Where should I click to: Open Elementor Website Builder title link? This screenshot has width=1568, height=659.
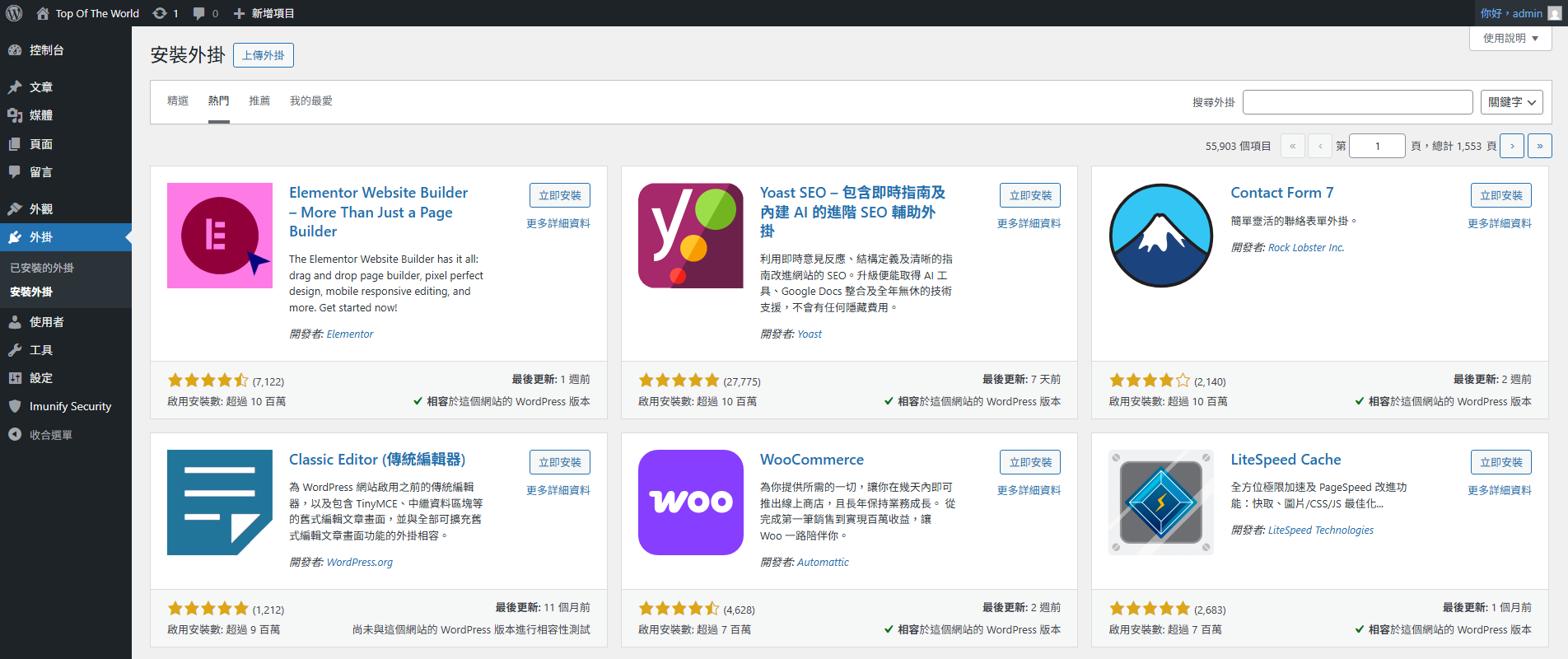tap(378, 212)
